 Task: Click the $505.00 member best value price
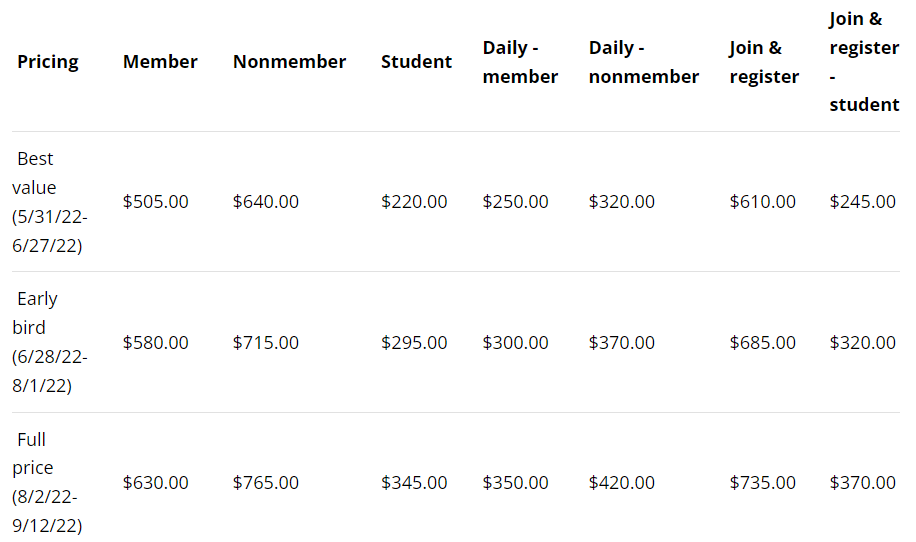click(x=155, y=202)
